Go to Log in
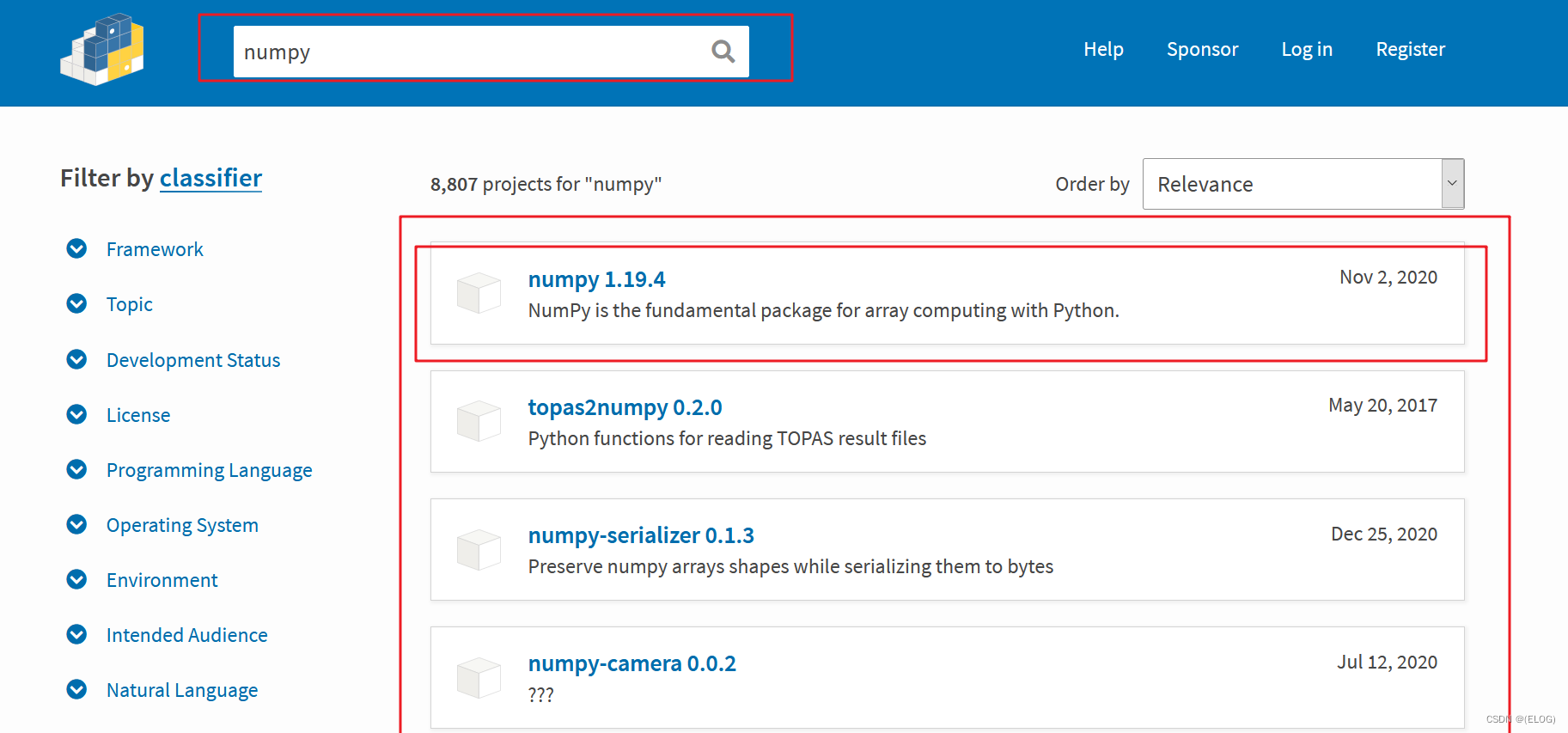 pyautogui.click(x=1307, y=49)
